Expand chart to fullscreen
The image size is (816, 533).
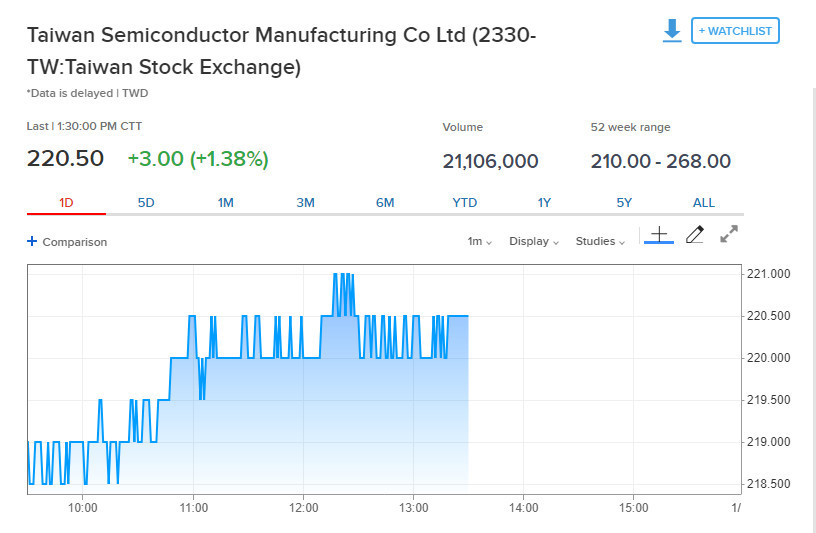click(729, 234)
